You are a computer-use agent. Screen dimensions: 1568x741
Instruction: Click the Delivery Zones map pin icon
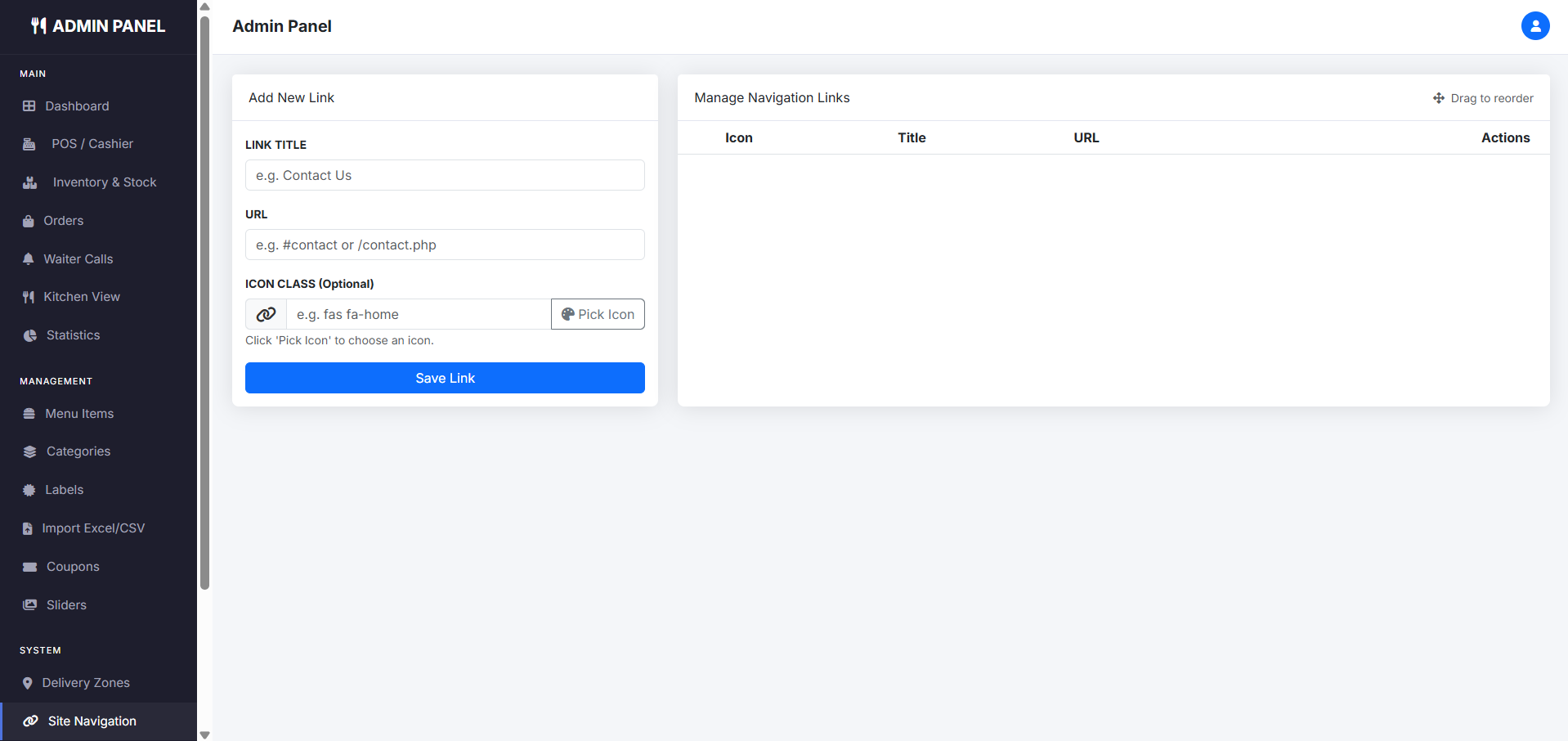click(x=28, y=683)
